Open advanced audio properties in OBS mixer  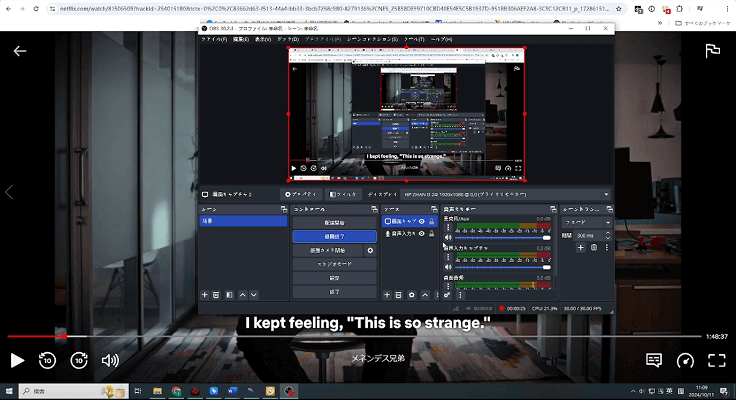447,295
